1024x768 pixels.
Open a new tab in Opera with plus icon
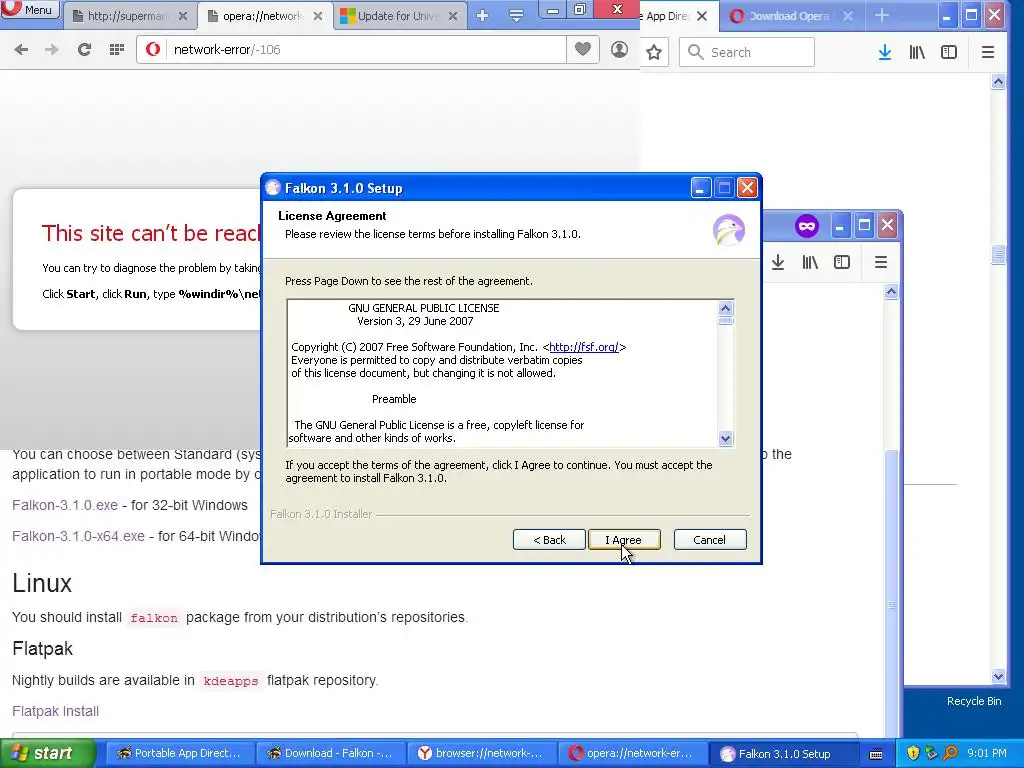point(483,16)
